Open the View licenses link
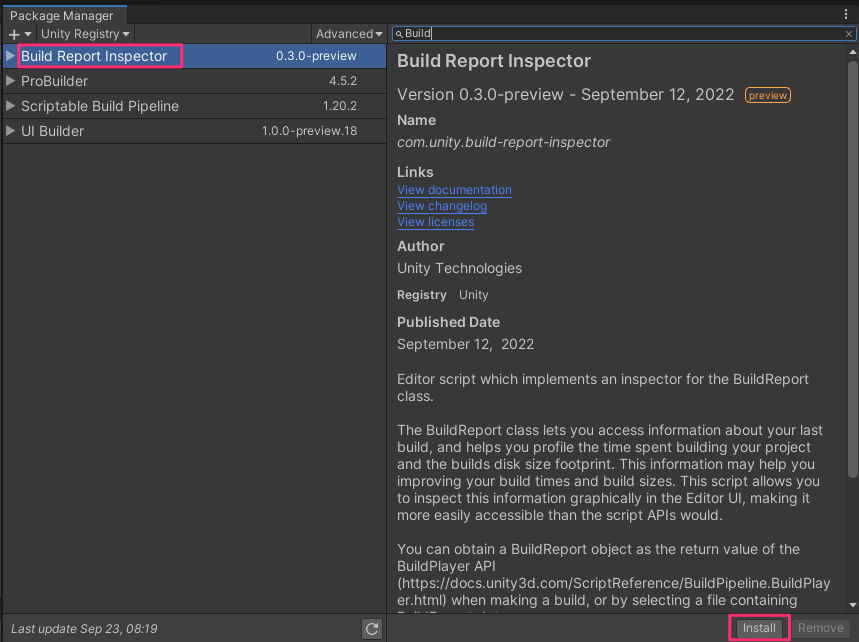The height and width of the screenshot is (642, 859). click(436, 222)
